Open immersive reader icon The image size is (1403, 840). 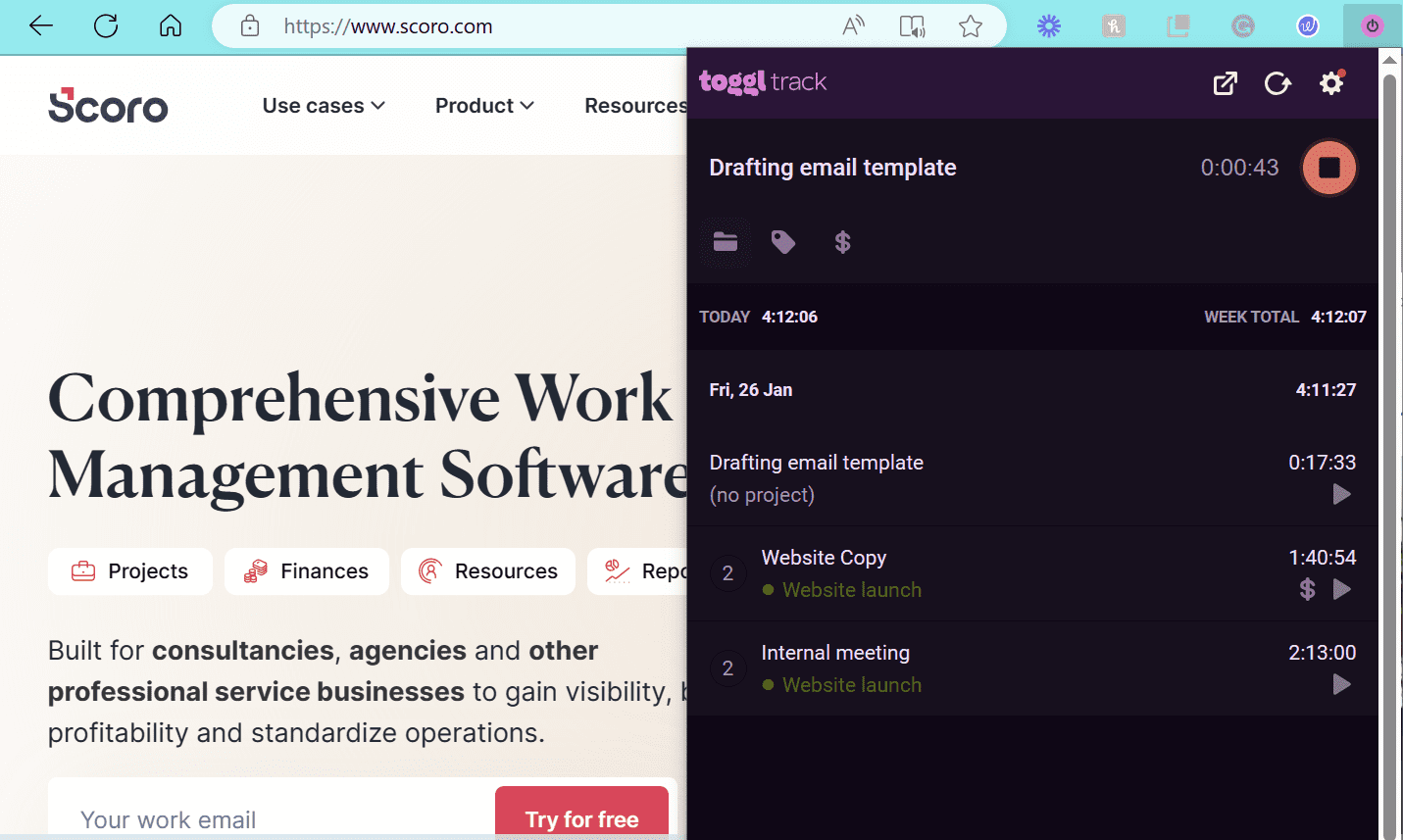click(x=913, y=26)
